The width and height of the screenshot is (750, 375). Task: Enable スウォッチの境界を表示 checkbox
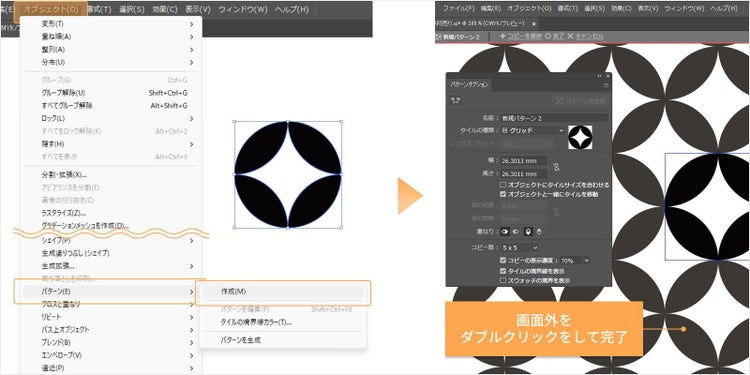(503, 281)
